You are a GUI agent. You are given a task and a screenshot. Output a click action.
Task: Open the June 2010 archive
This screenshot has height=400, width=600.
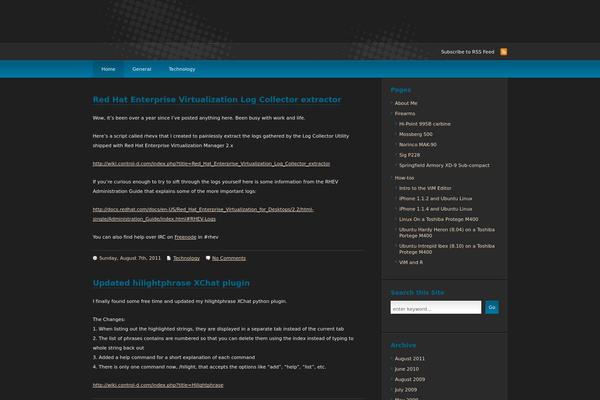pos(406,369)
